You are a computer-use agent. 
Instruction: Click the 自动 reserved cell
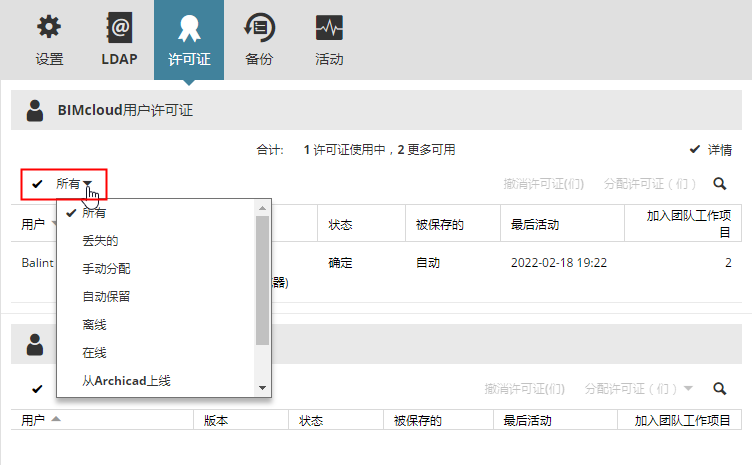pyautogui.click(x=427, y=263)
